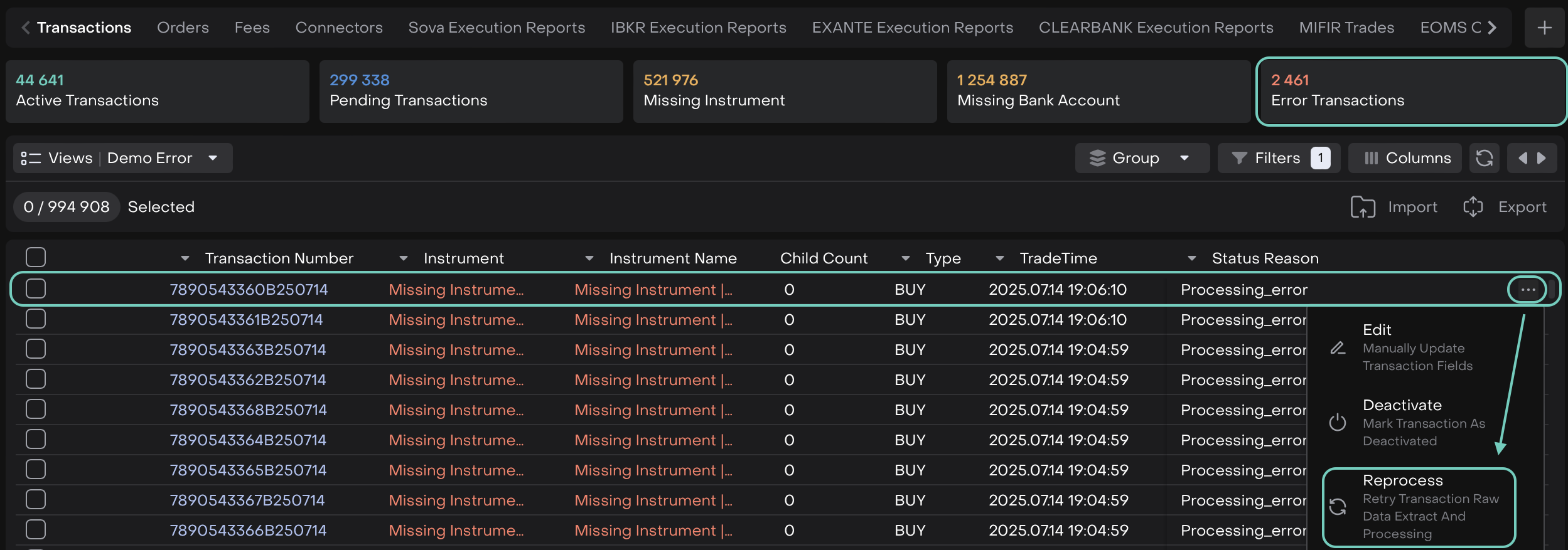Switch to the Orders tab

coord(183,28)
